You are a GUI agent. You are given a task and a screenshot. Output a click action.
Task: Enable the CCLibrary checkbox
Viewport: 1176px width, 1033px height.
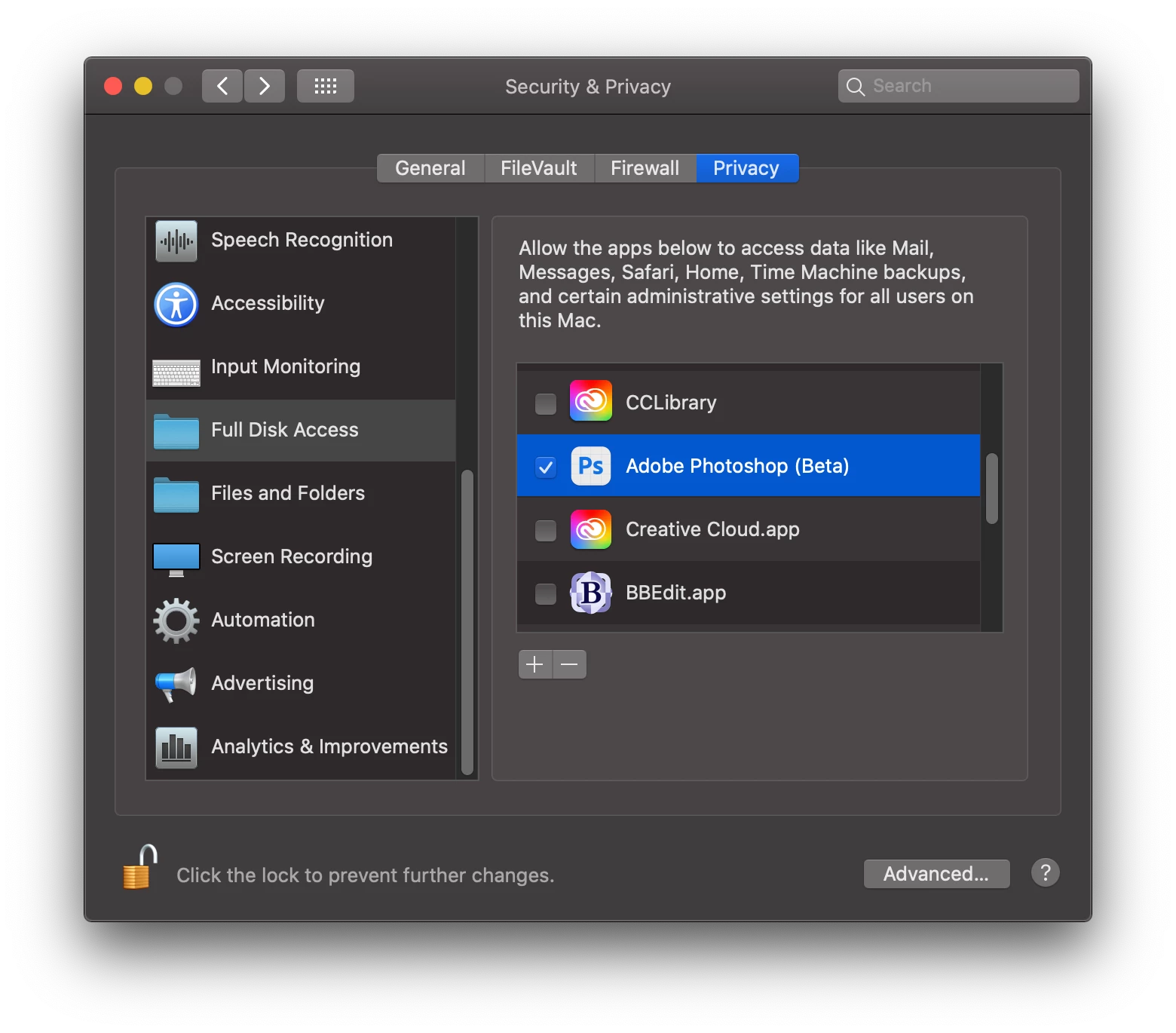click(546, 403)
